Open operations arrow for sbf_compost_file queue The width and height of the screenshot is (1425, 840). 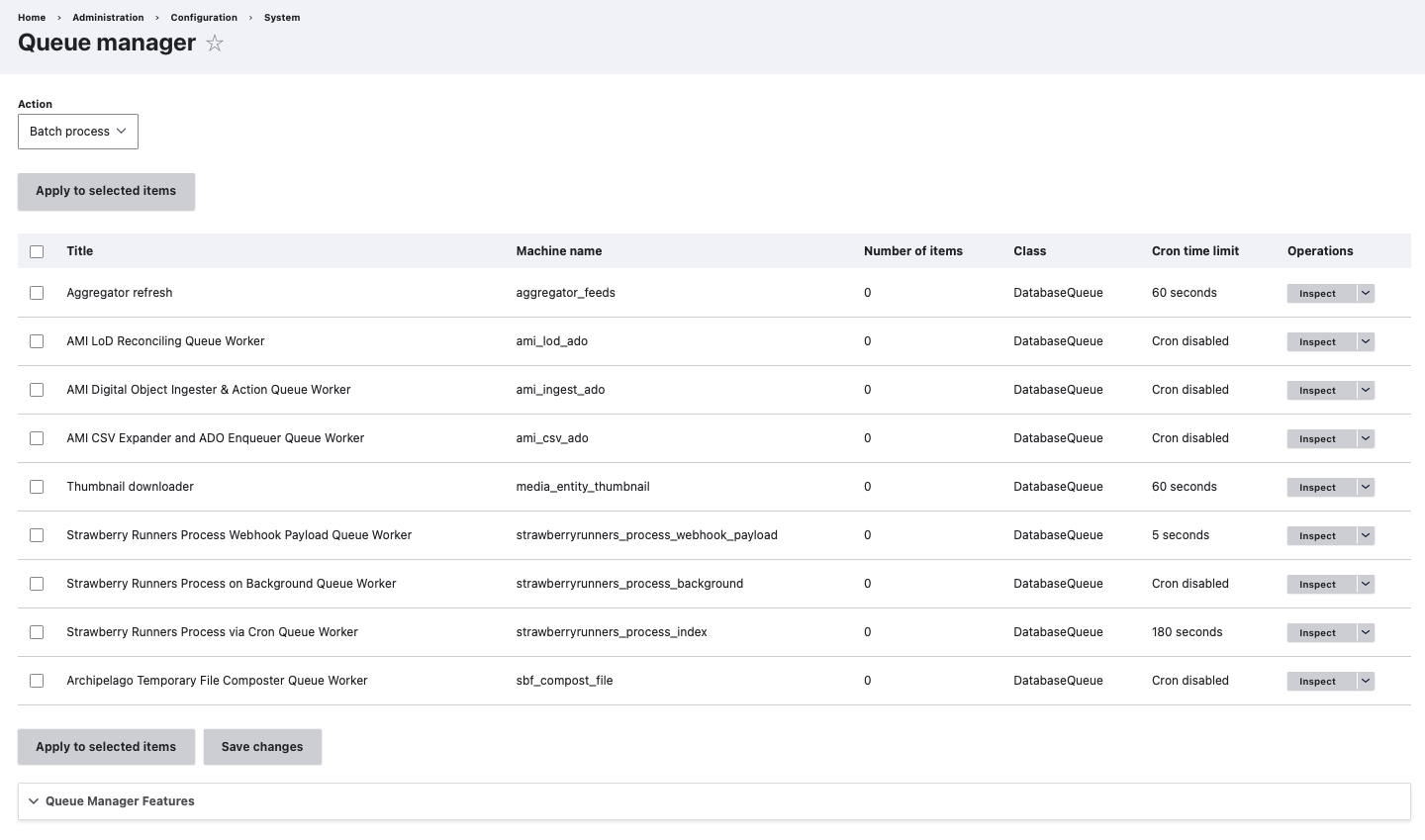coord(1366,681)
